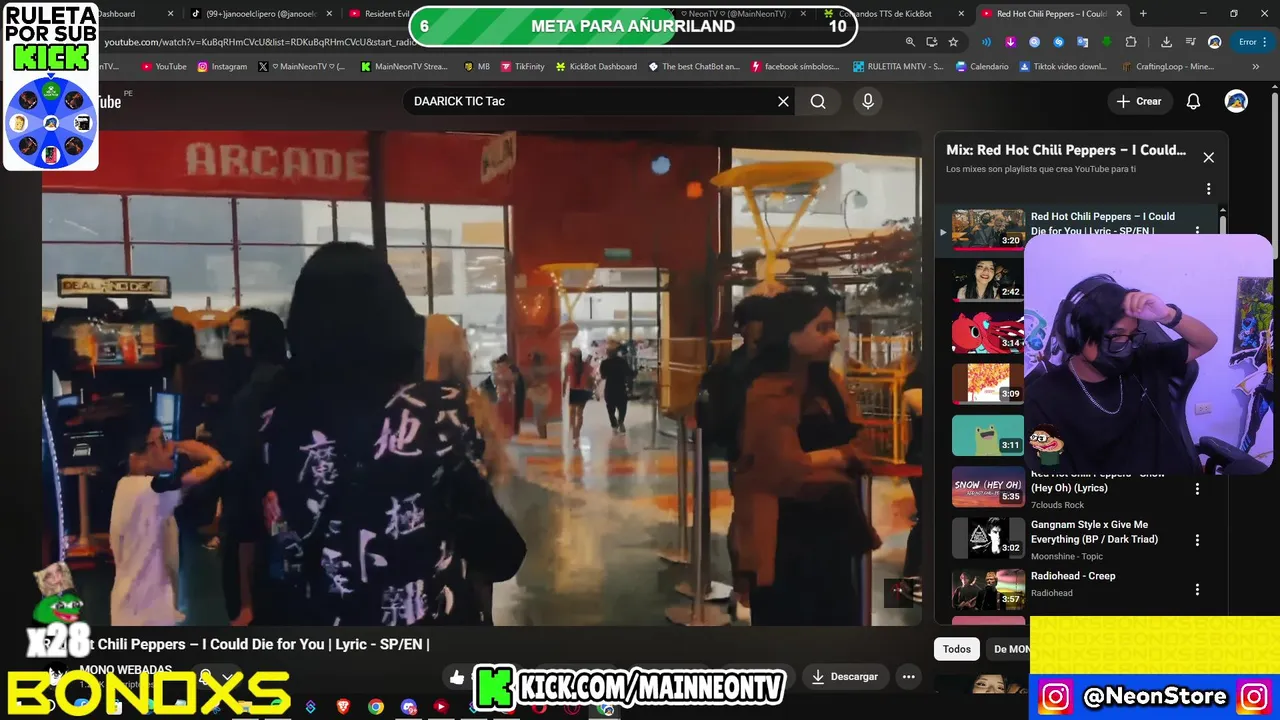Viewport: 1280px width, 720px height.
Task: Select the 3:14 red cartoon thumbnail
Action: click(988, 332)
